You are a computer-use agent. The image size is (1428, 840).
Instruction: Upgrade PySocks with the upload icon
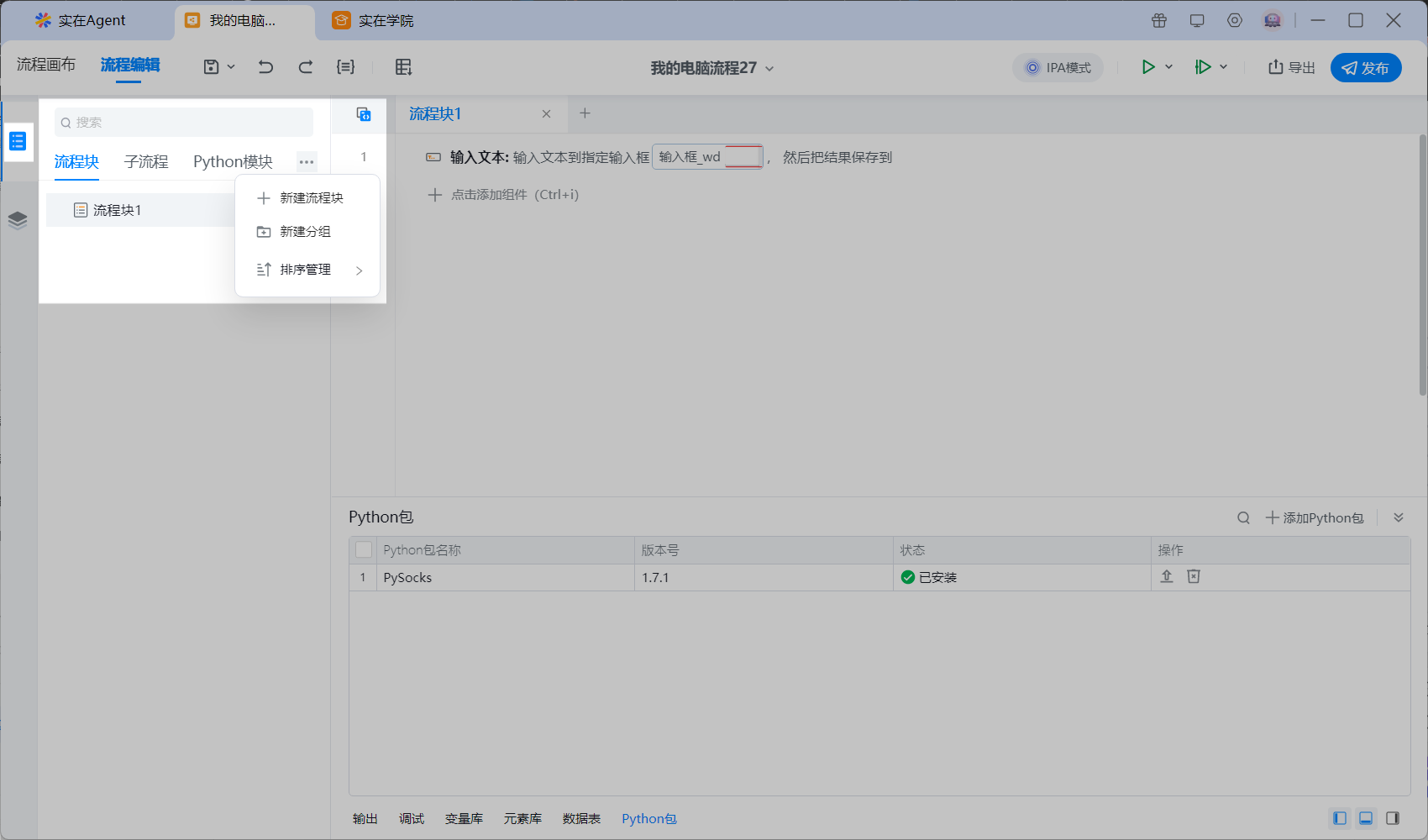[1167, 576]
